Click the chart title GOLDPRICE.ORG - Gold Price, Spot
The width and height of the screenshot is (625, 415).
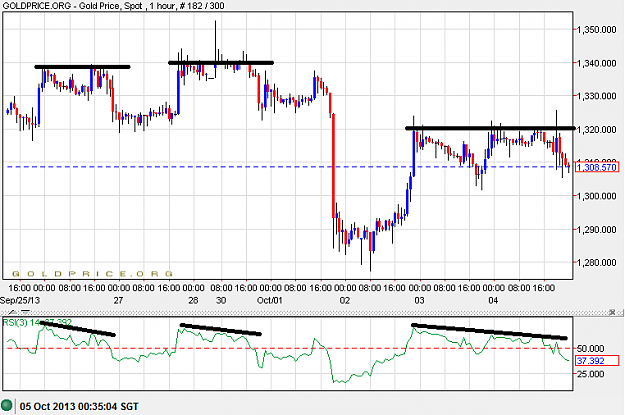pyautogui.click(x=73, y=6)
